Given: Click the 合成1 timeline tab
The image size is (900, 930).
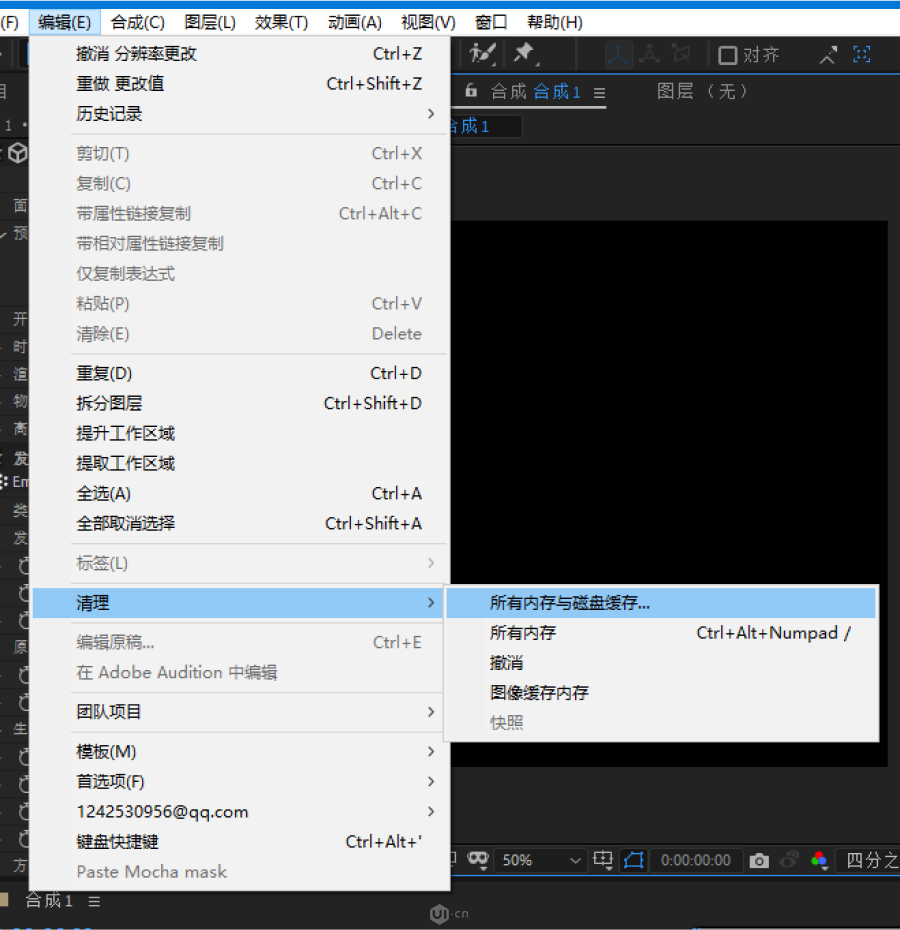Looking at the screenshot, I should coord(49,900).
